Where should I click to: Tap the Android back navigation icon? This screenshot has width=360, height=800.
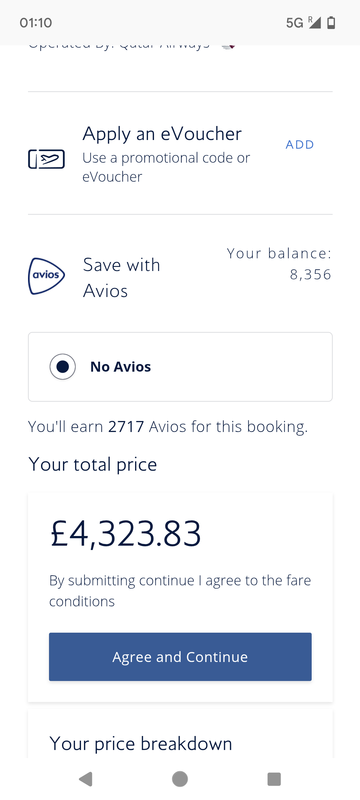click(x=86, y=779)
